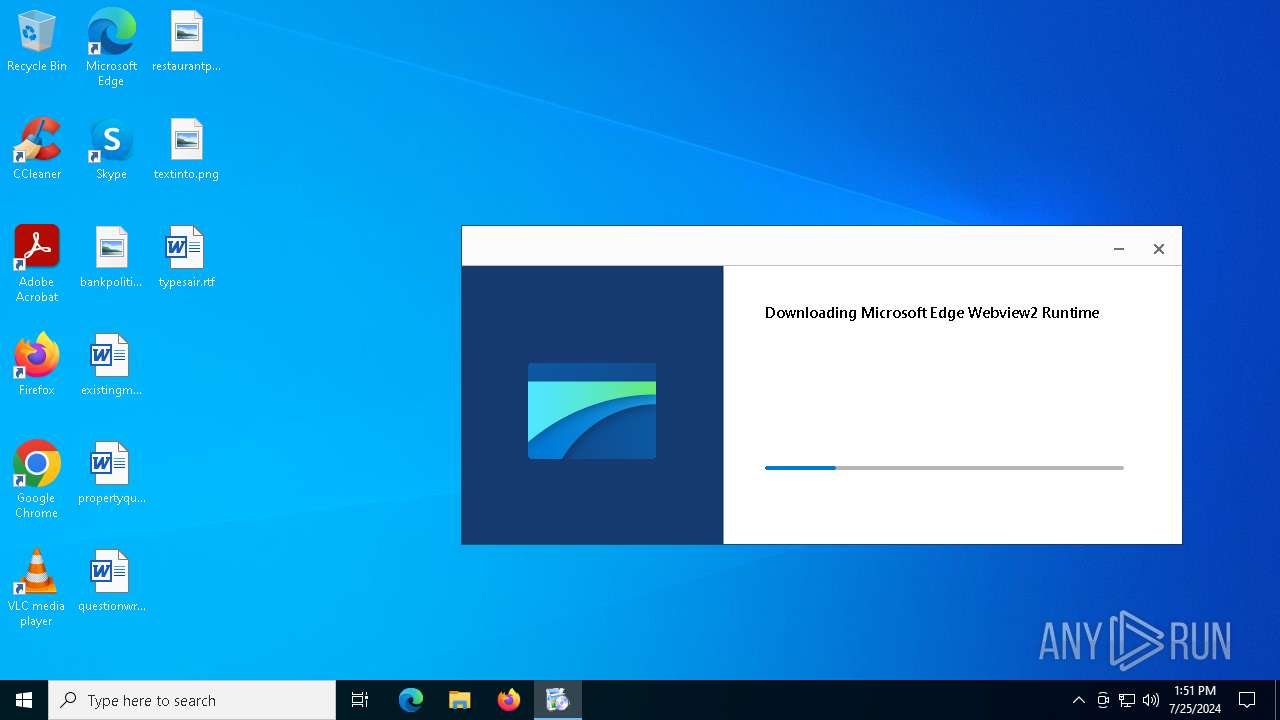The width and height of the screenshot is (1280, 720).
Task: Open Task View from the taskbar
Action: click(x=360, y=700)
